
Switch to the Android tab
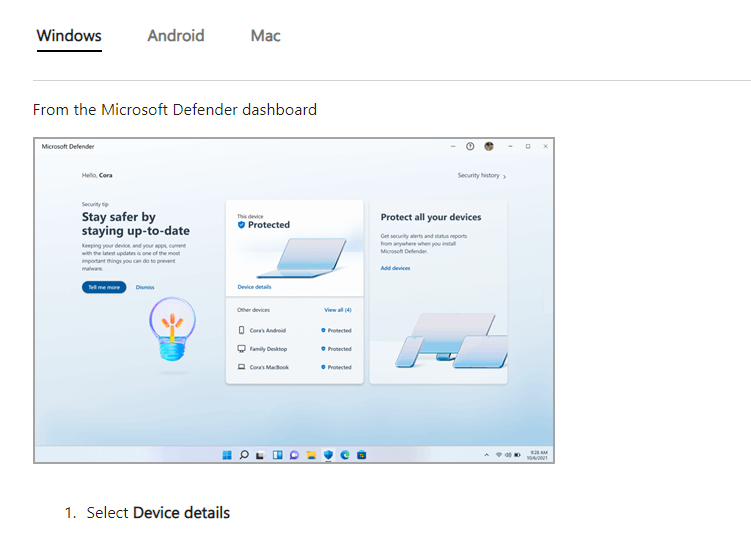176,36
